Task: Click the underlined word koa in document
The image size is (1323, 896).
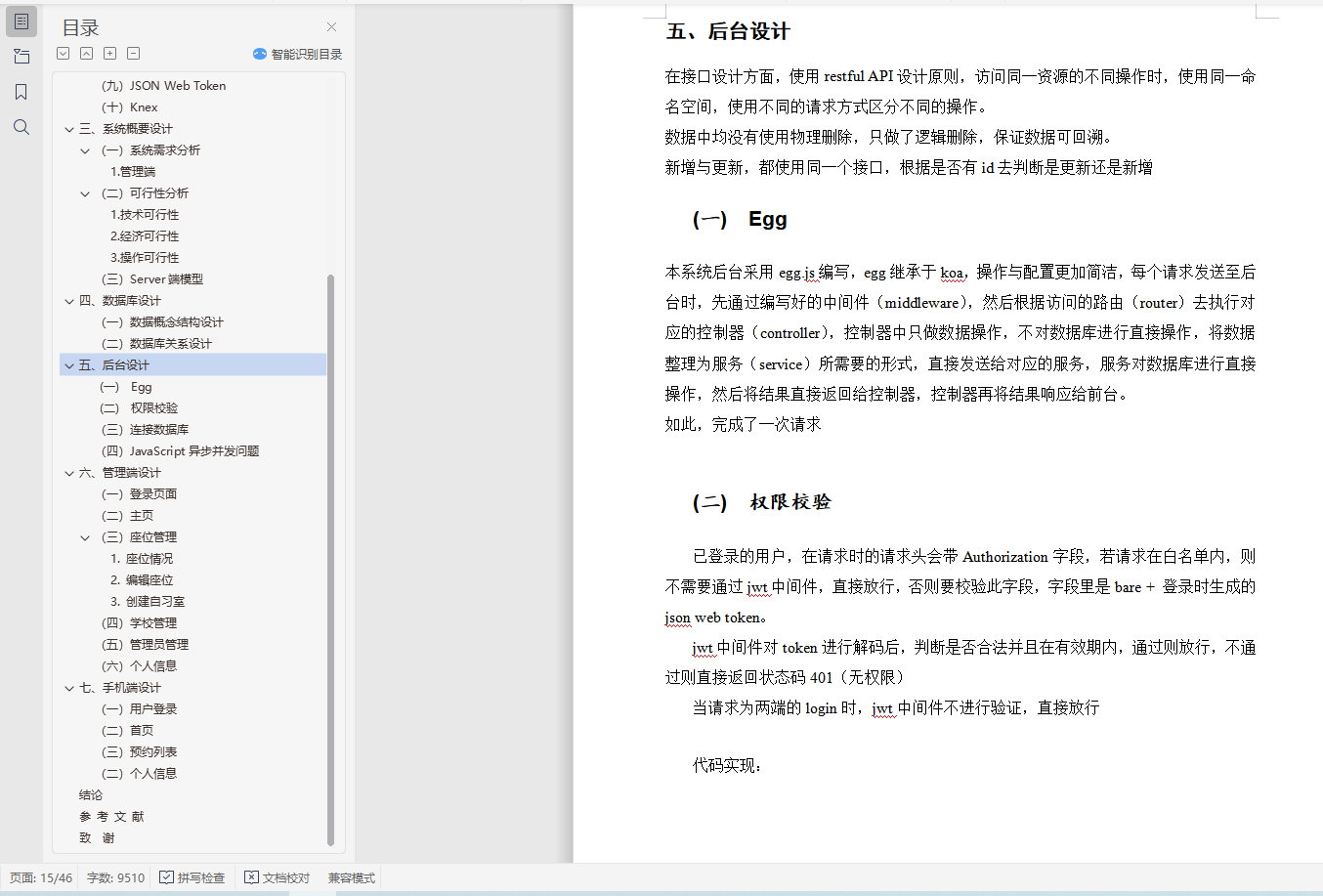Action: (x=952, y=273)
